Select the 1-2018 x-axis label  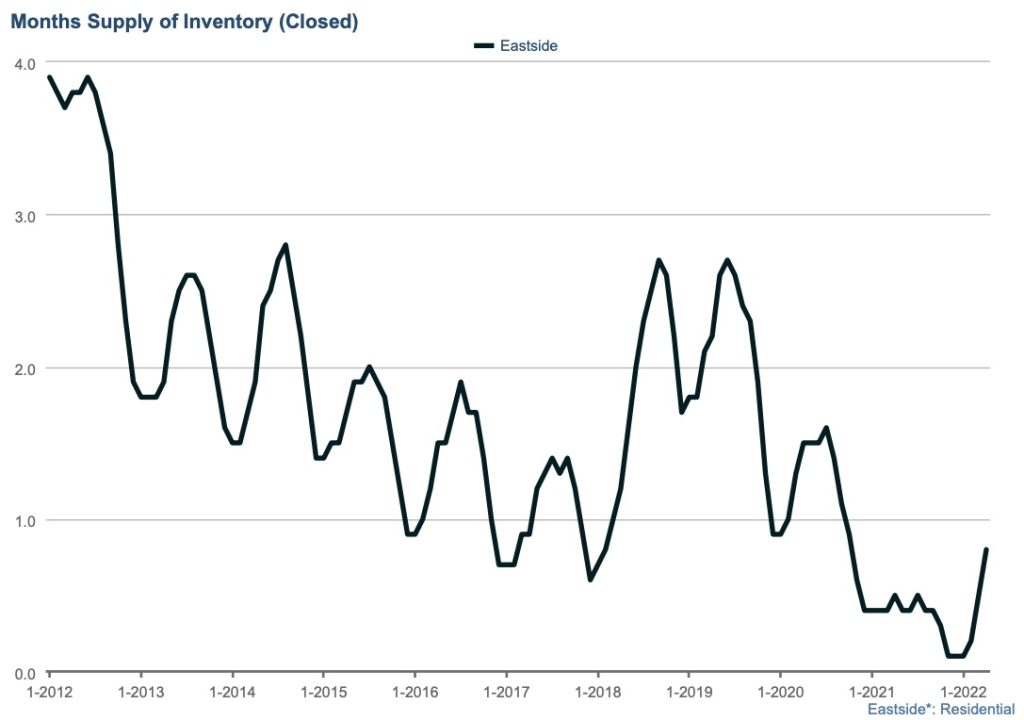coord(596,692)
